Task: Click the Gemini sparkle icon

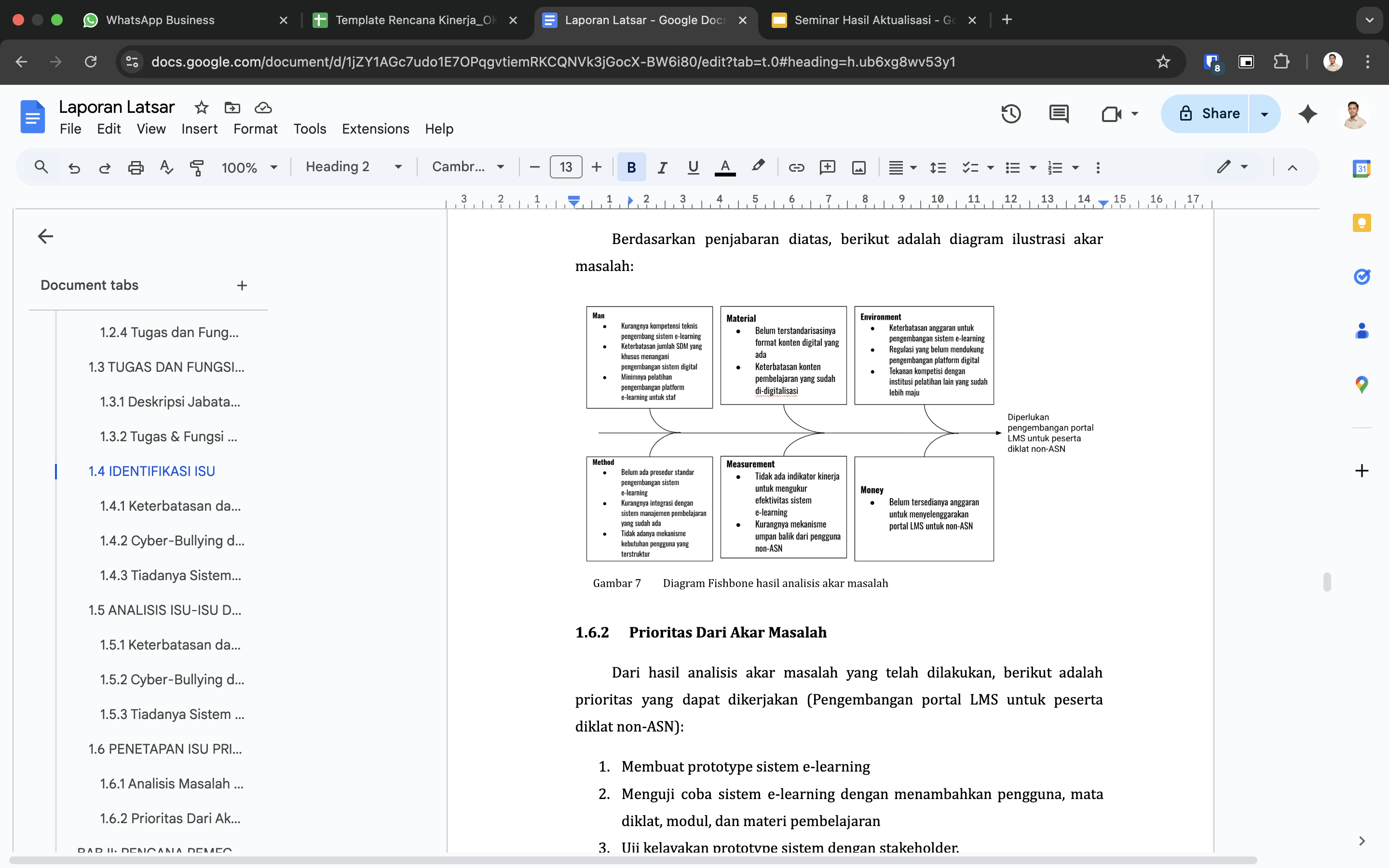Action: click(1307, 114)
